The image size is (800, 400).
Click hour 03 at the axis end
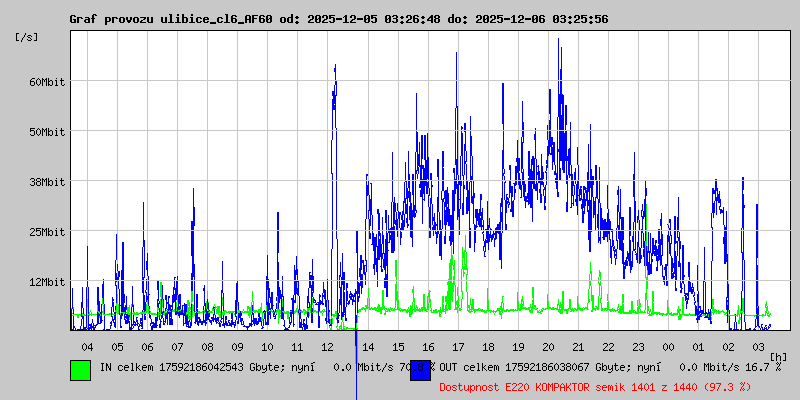758,347
